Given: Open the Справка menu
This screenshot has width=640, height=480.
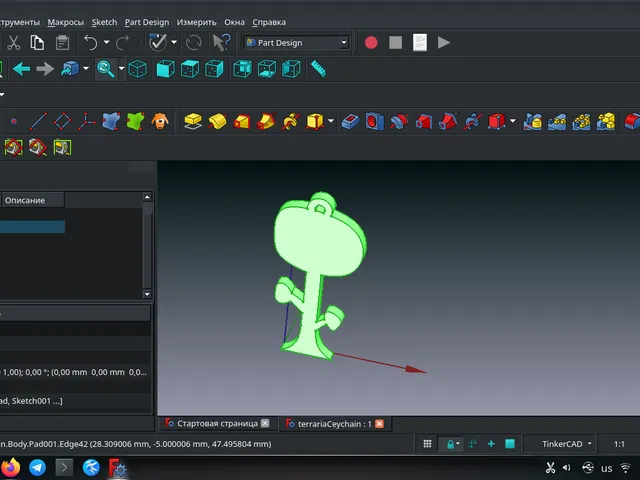Looking at the screenshot, I should [x=269, y=22].
